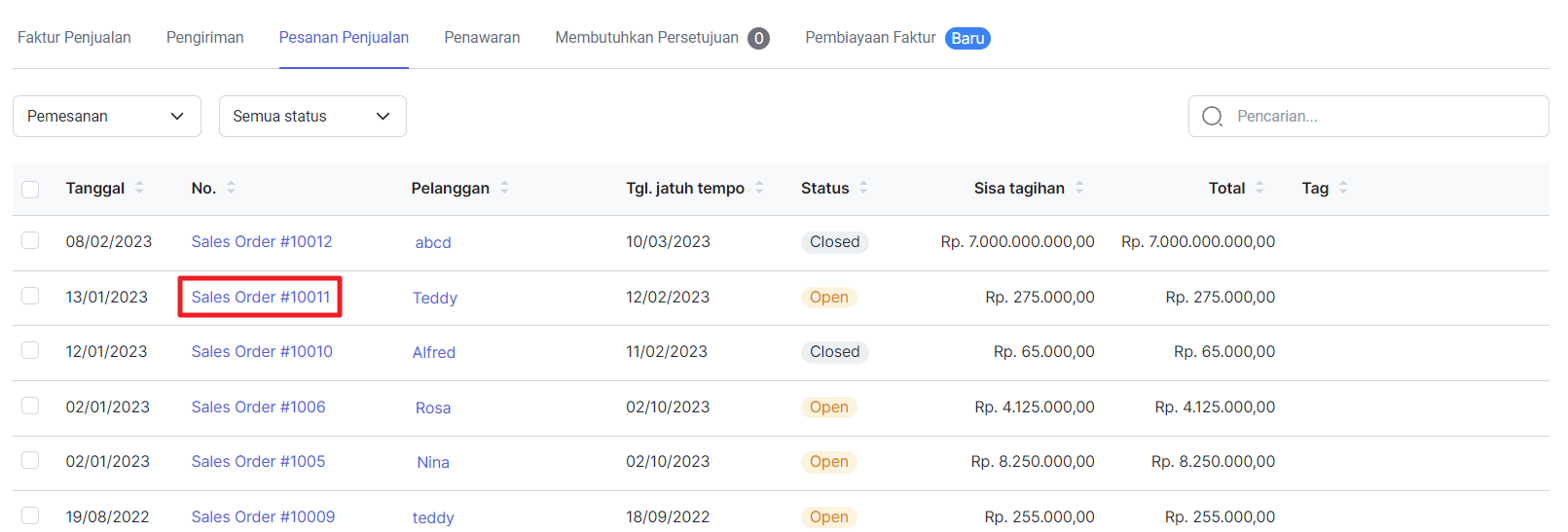Sort by Total column arrows

pyautogui.click(x=1259, y=188)
